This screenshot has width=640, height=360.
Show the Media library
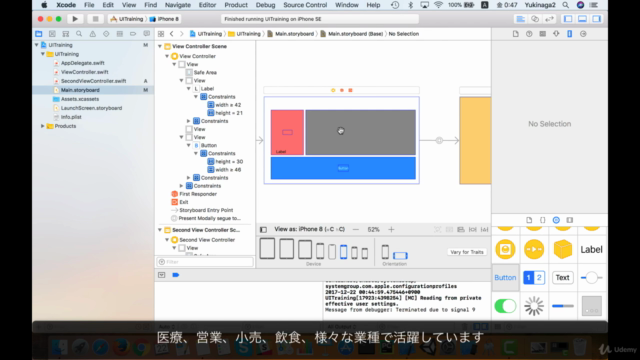point(569,220)
